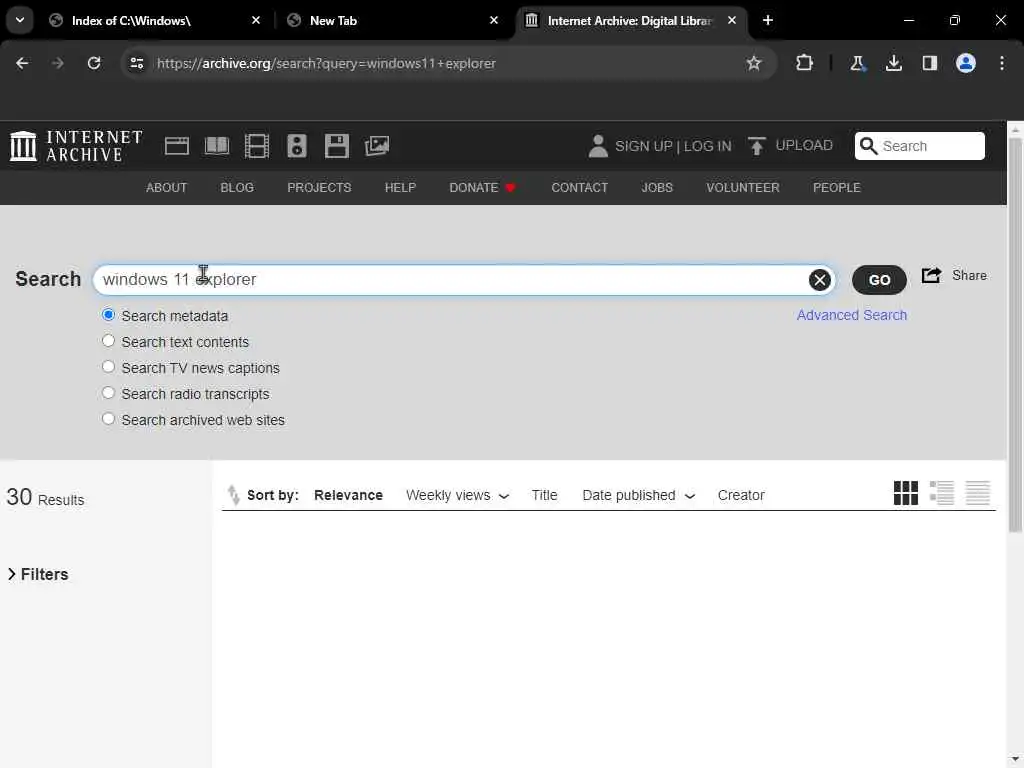Close the Index of C:\Windows\ tab
The width and height of the screenshot is (1024, 768).
256,20
